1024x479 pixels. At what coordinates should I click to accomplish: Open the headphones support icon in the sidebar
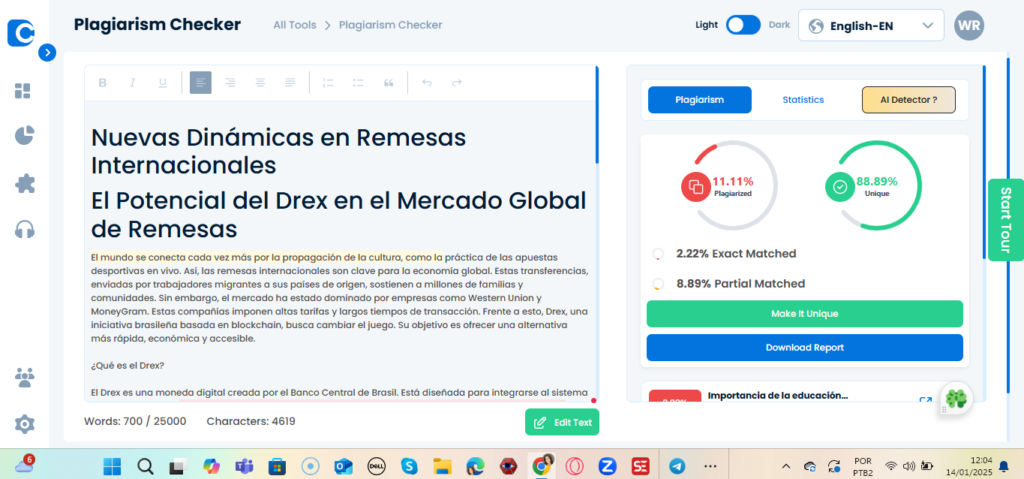pyautogui.click(x=24, y=229)
